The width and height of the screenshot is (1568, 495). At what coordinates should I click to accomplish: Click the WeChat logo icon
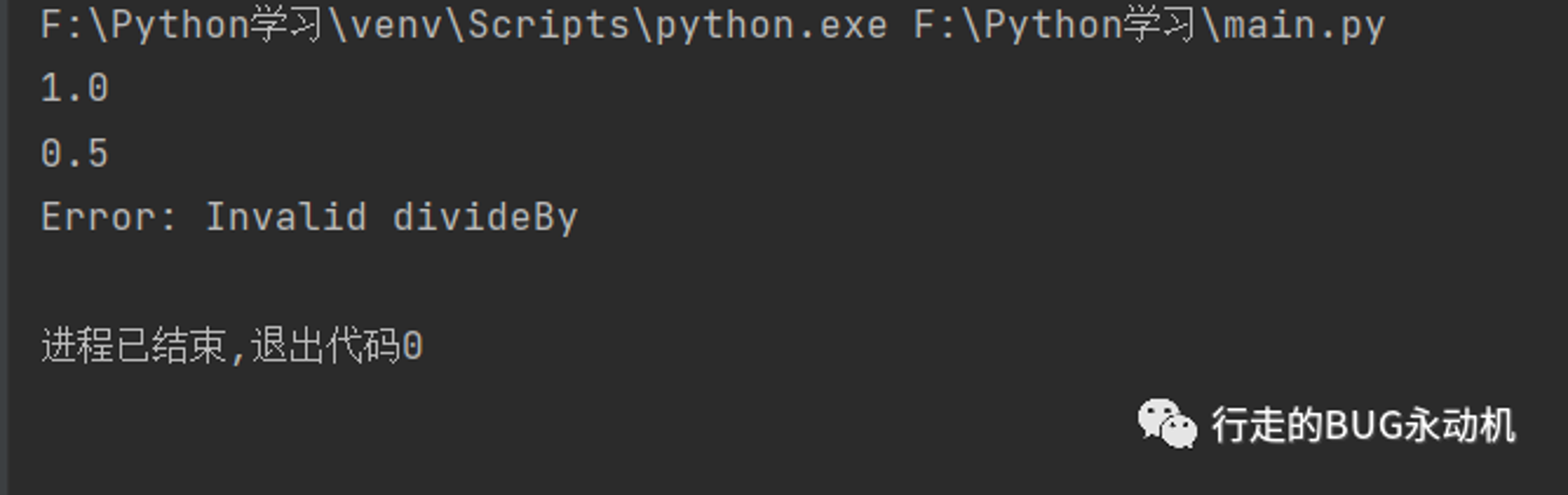1167,424
